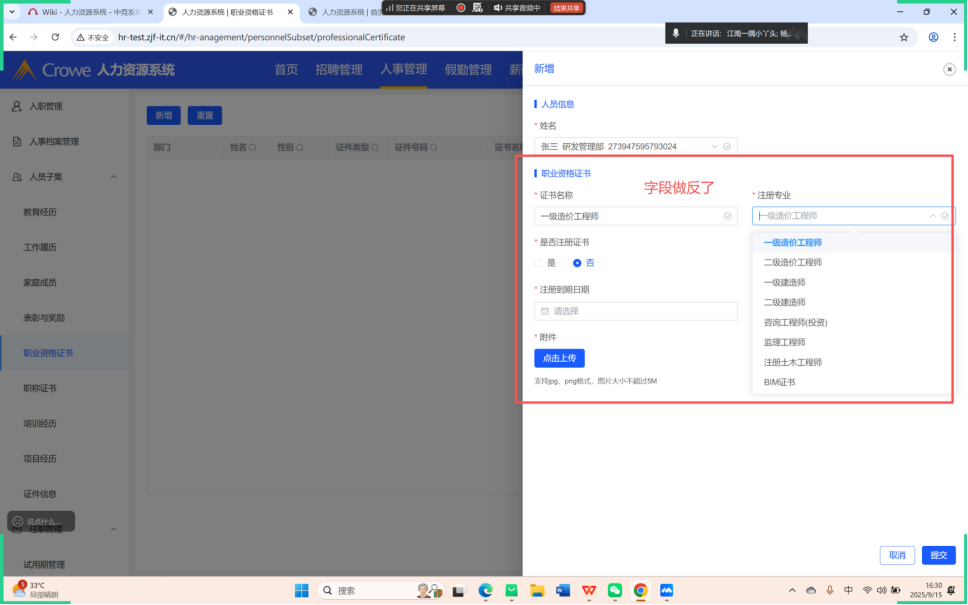The height and width of the screenshot is (605, 968).
Task: Click the 点击上传 upload button
Action: tap(559, 358)
